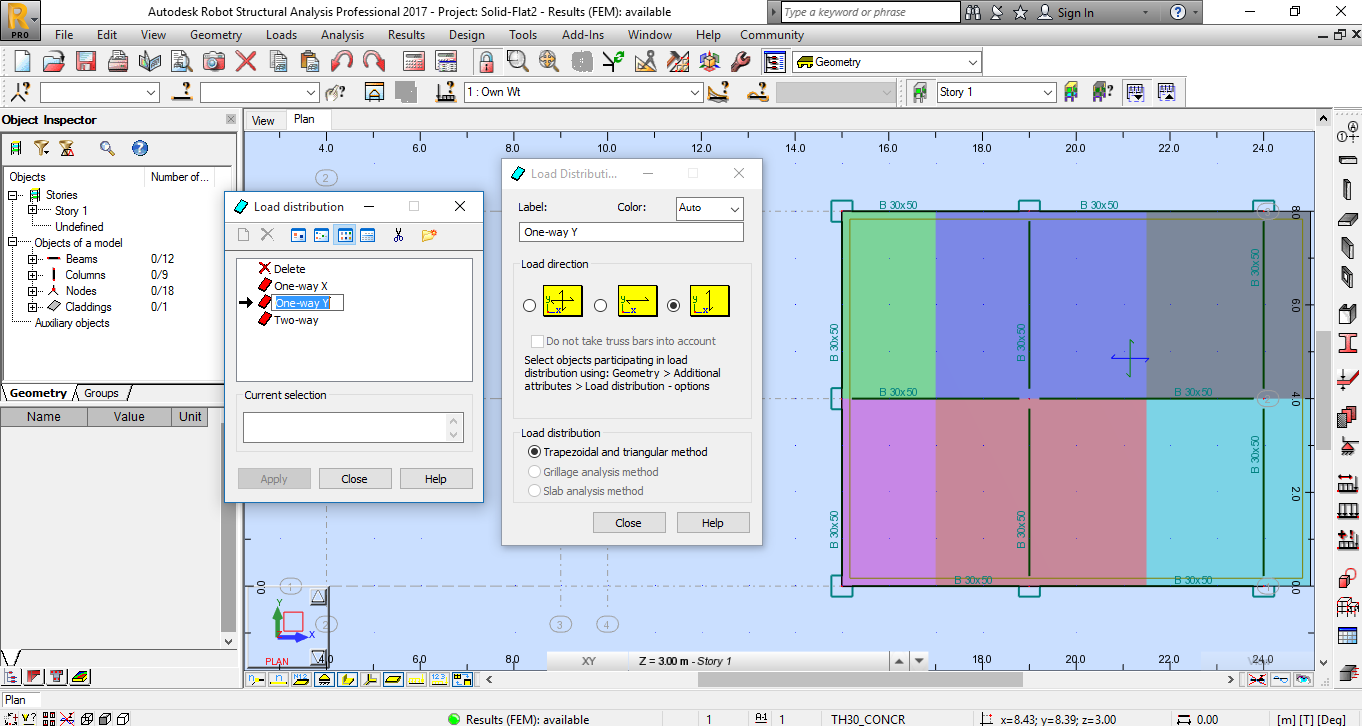1362x726 pixels.
Task: Save the project with floppy disk icon
Action: pos(85,61)
